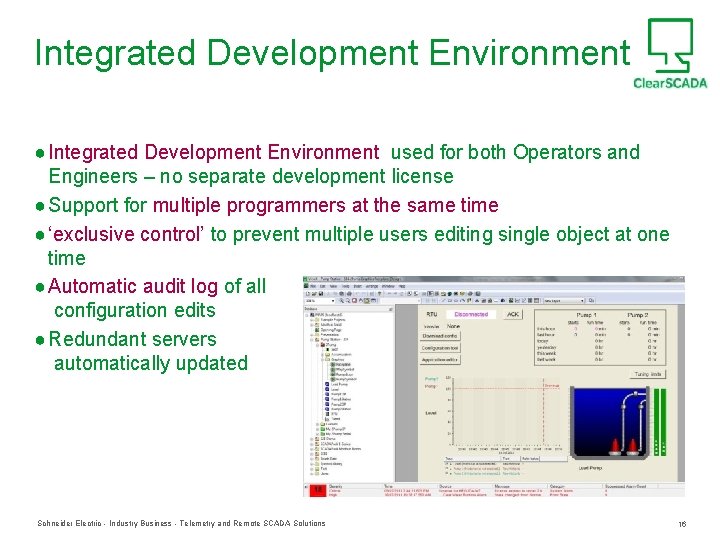Click the ACK button
Viewport: 720px width, 540px height.
[512, 314]
